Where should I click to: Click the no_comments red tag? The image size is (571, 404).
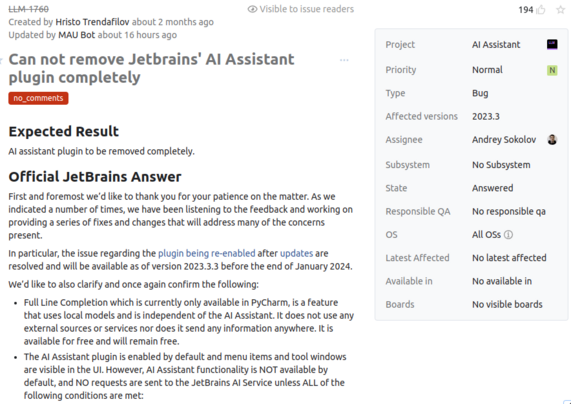(x=38, y=98)
